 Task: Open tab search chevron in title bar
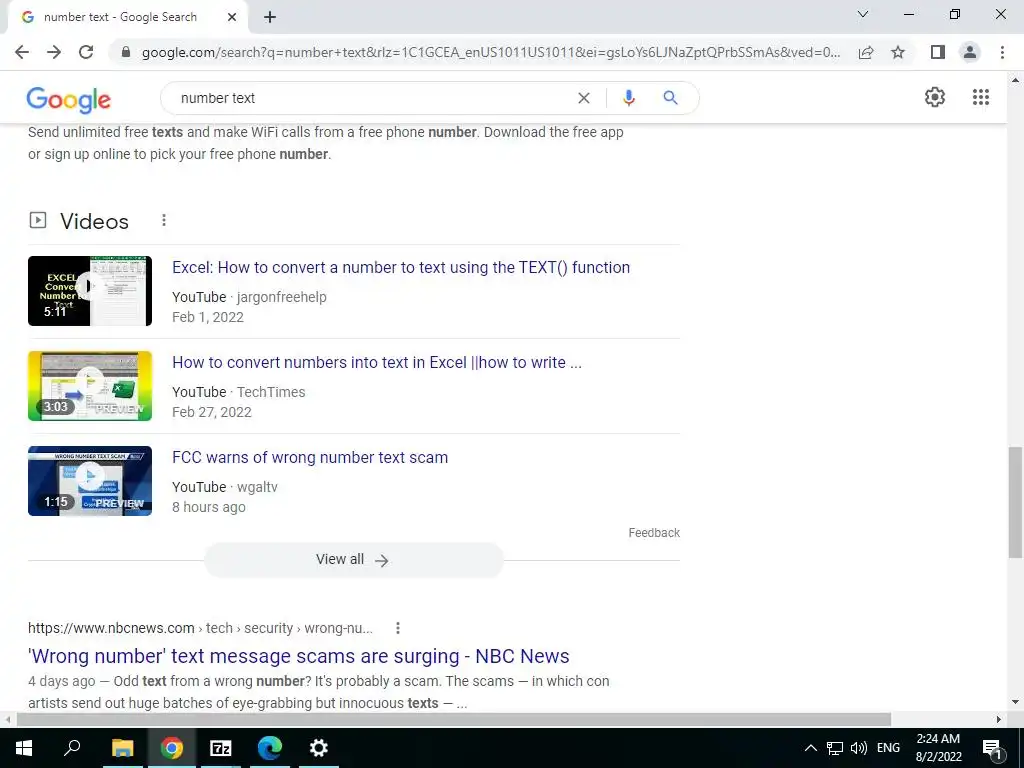click(x=863, y=14)
